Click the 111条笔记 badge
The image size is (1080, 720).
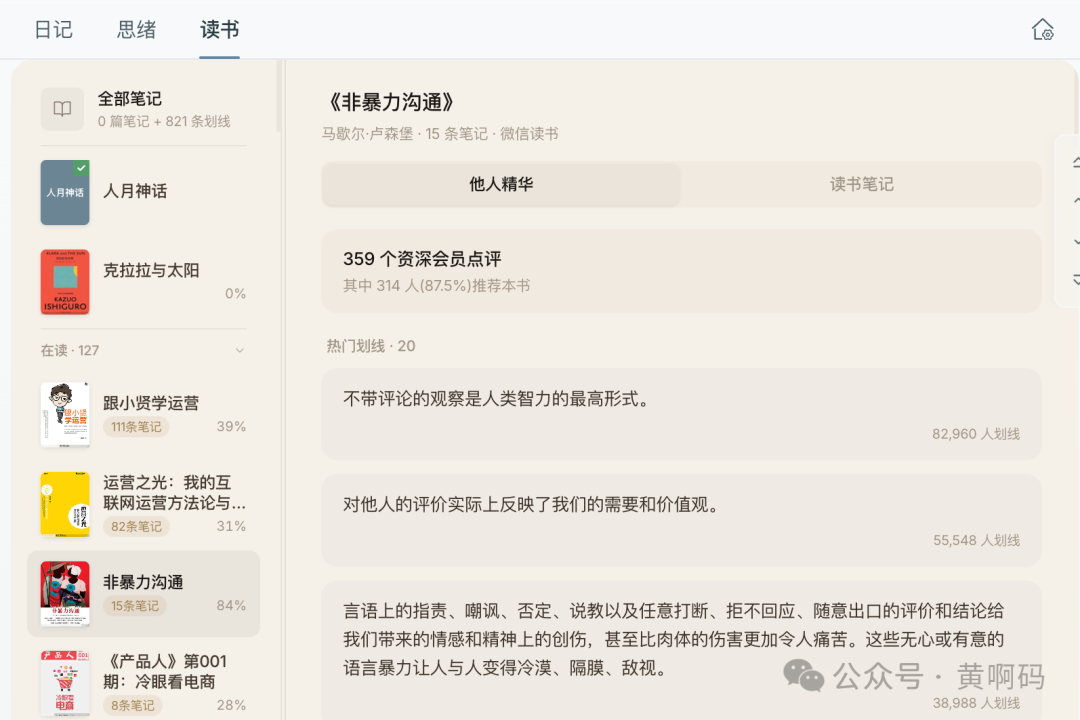pos(136,426)
